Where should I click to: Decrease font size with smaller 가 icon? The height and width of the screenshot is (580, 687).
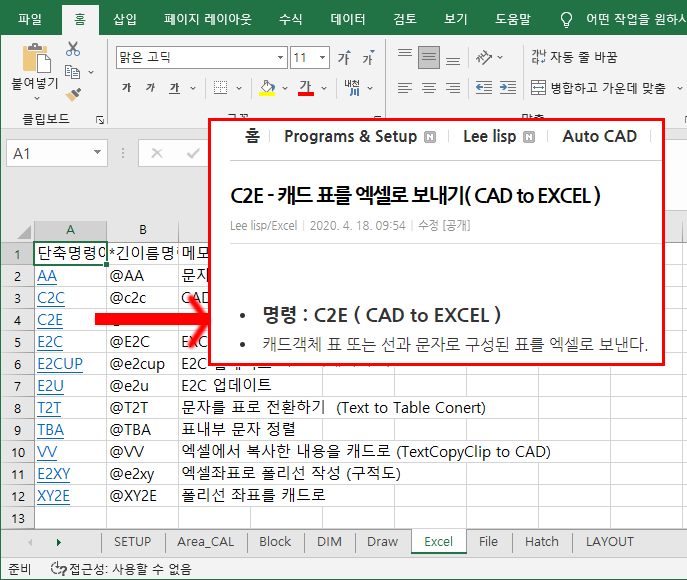[x=368, y=57]
